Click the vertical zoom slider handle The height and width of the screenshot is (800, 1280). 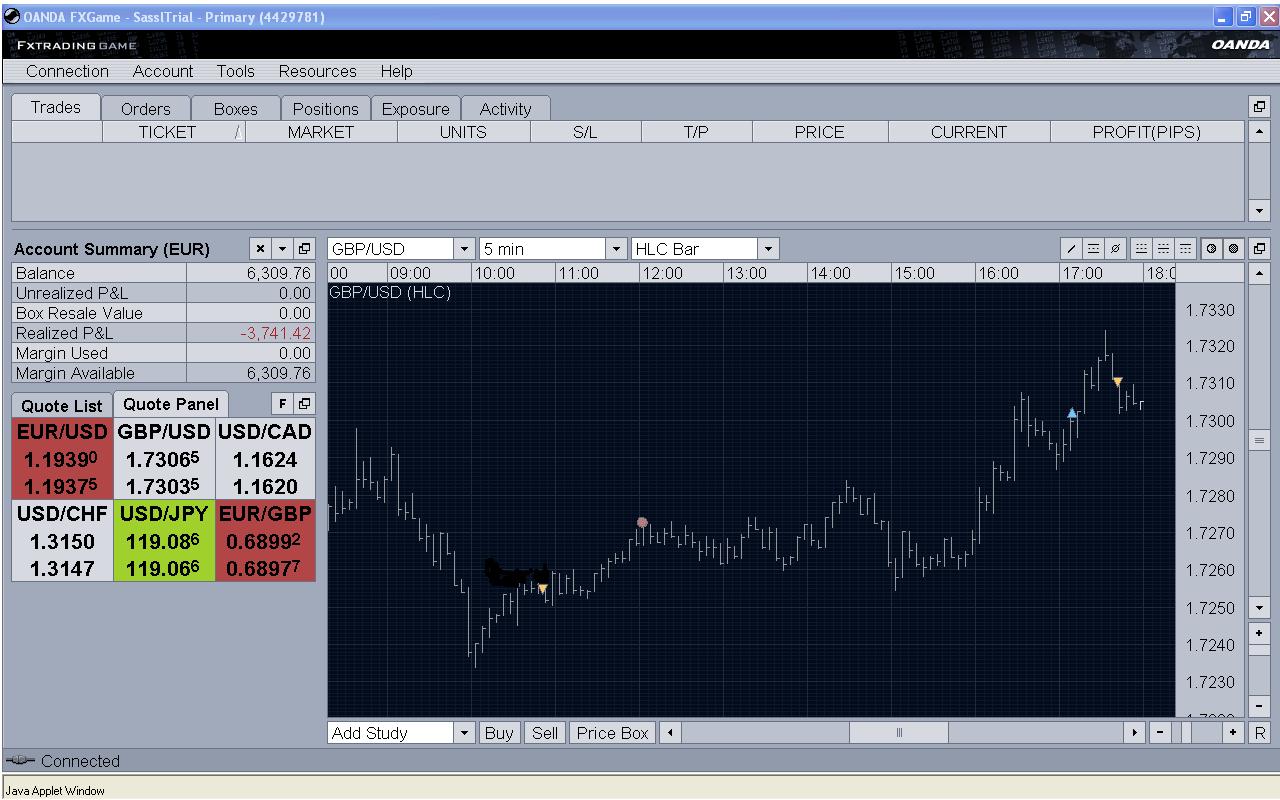pos(1259,651)
